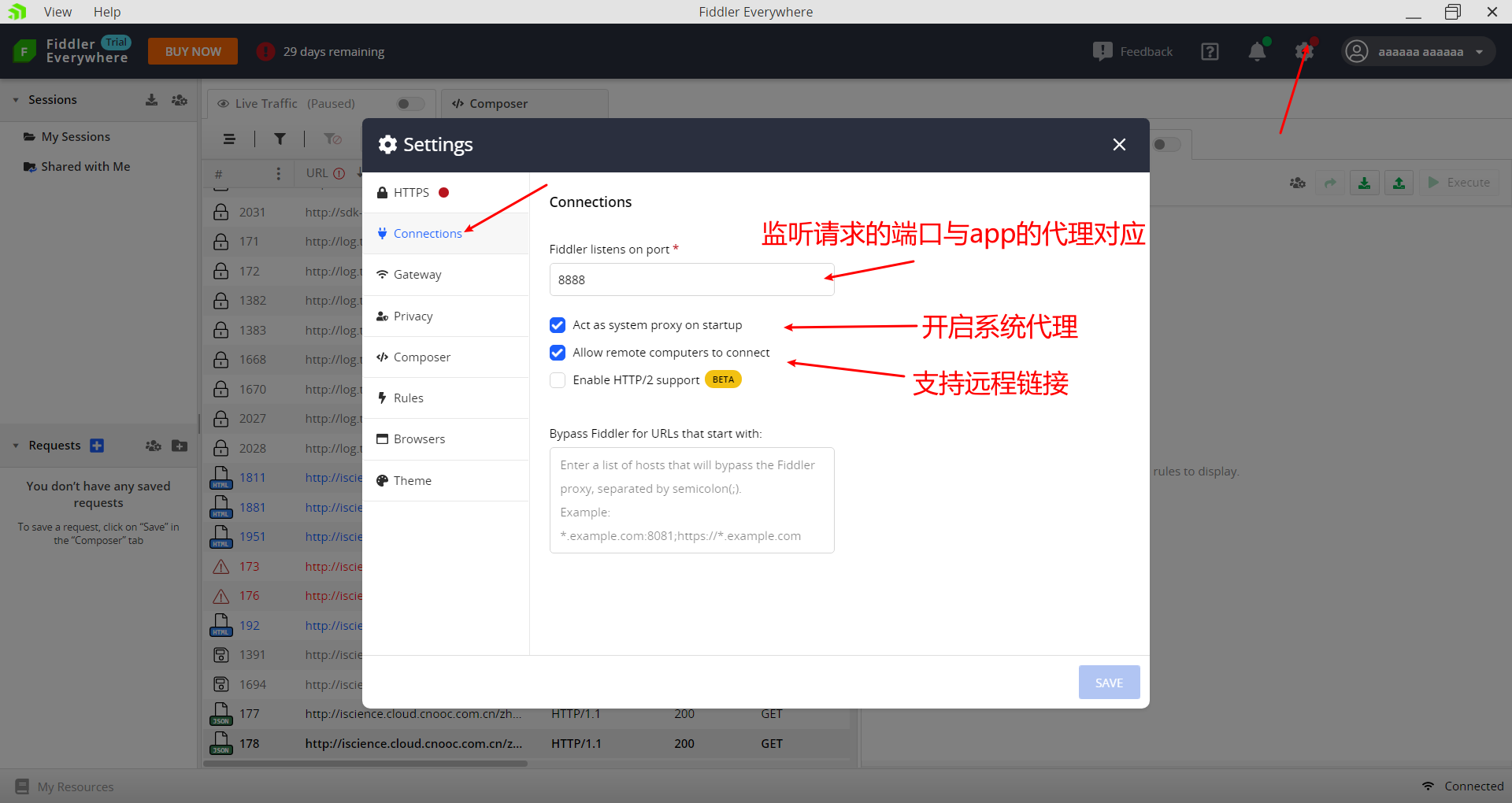
Task: Click the help question mark icon
Action: 1210,51
